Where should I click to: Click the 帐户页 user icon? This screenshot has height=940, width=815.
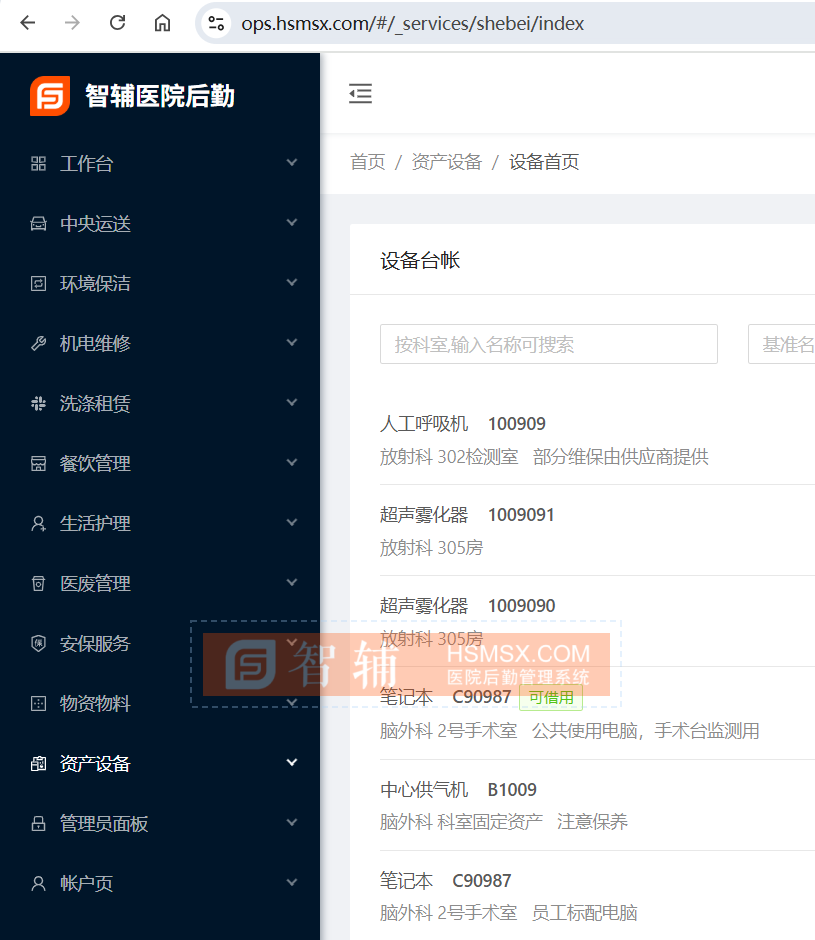click(39, 884)
